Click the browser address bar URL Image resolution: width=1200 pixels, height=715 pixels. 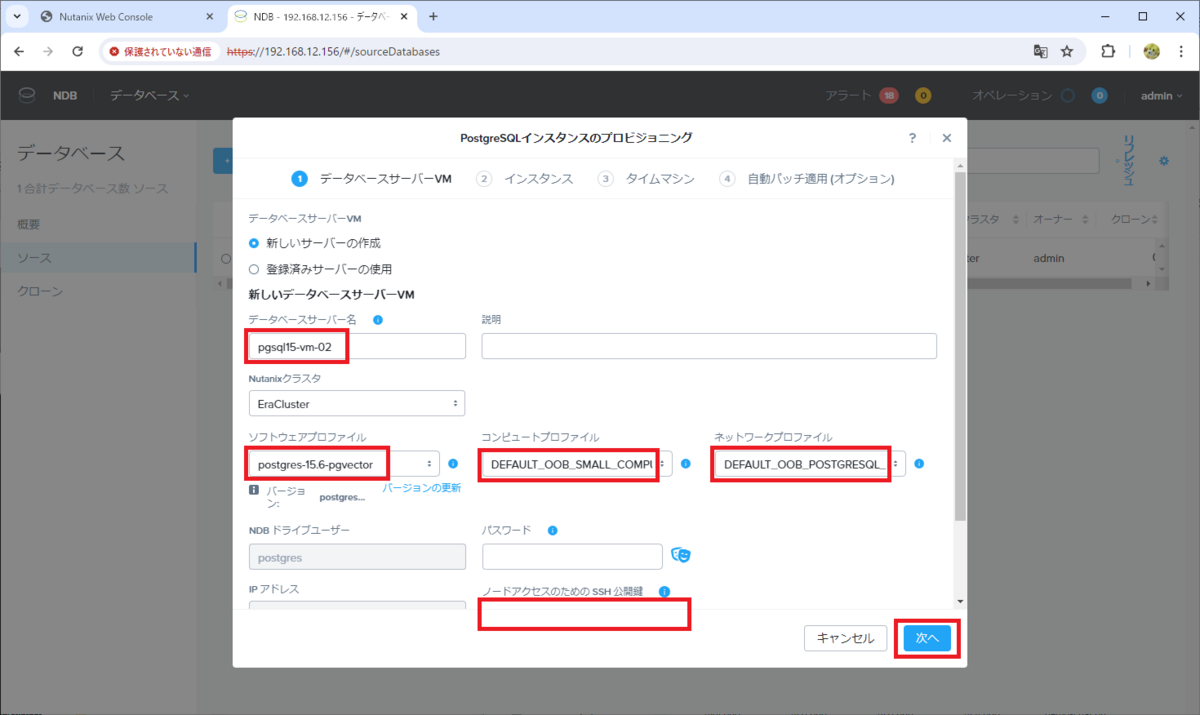pyautogui.click(x=333, y=51)
